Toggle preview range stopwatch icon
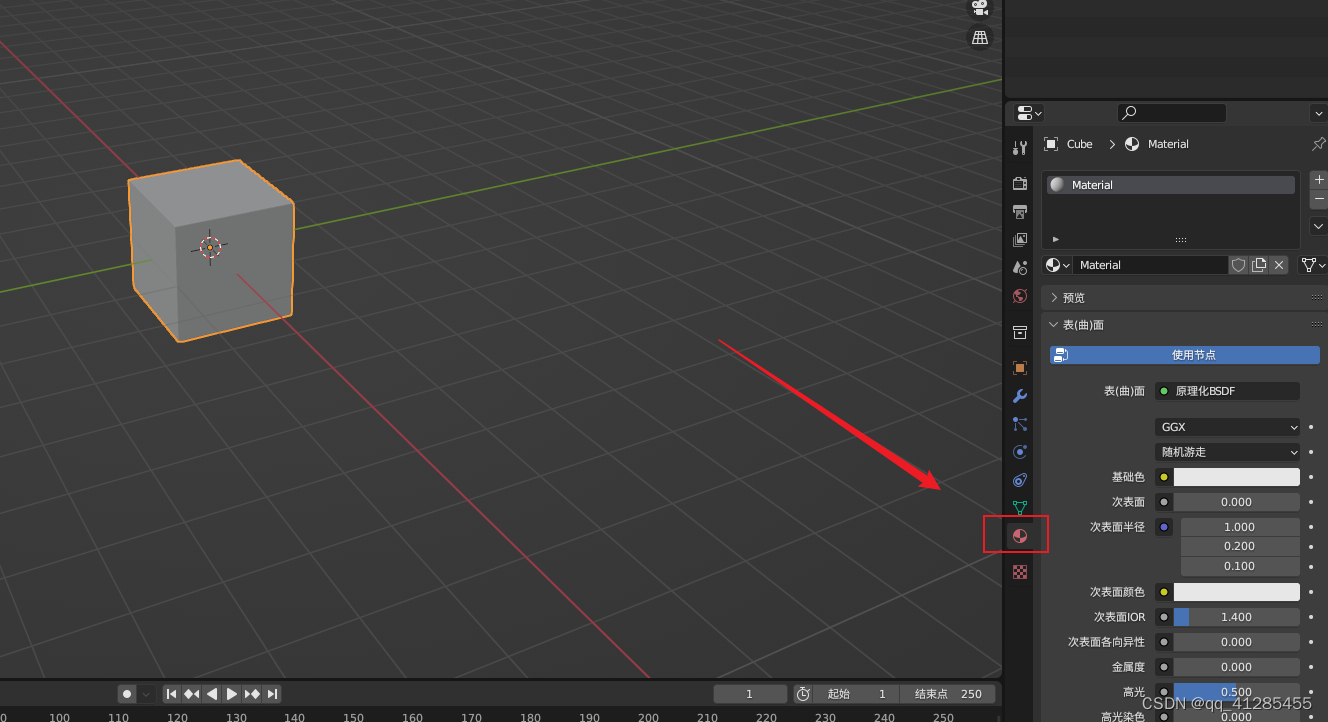The width and height of the screenshot is (1328, 722). (x=803, y=693)
